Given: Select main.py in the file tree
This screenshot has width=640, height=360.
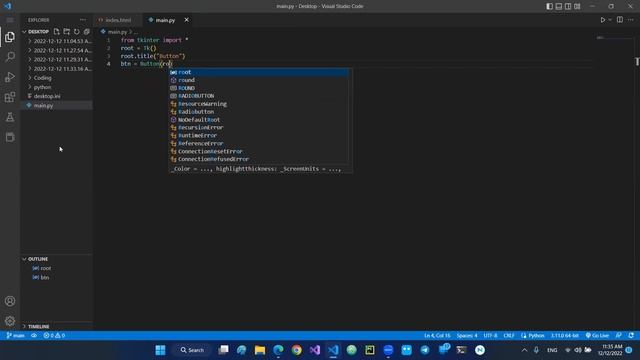Looking at the screenshot, I should coord(57,106).
